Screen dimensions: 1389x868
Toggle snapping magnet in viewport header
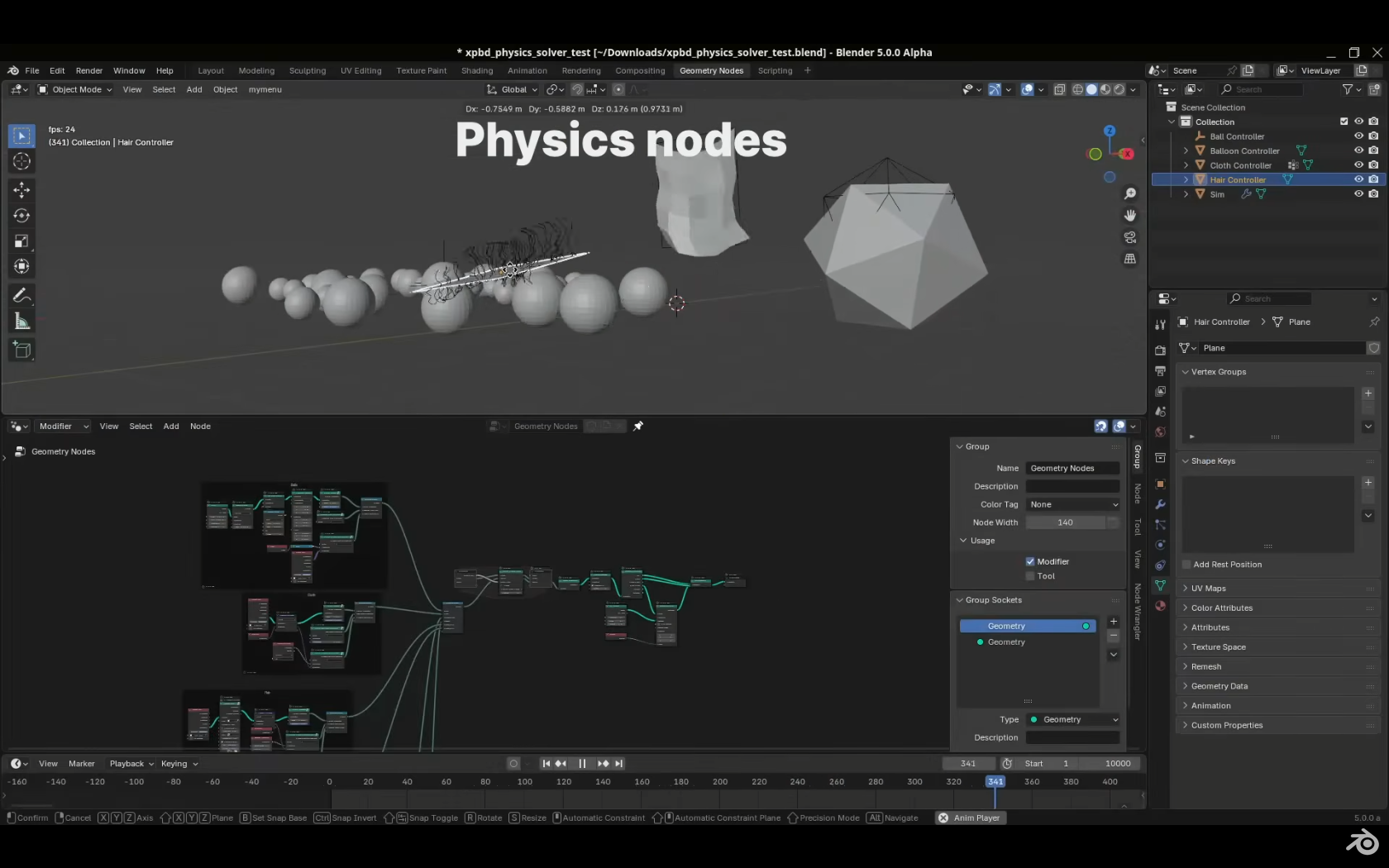[x=577, y=89]
